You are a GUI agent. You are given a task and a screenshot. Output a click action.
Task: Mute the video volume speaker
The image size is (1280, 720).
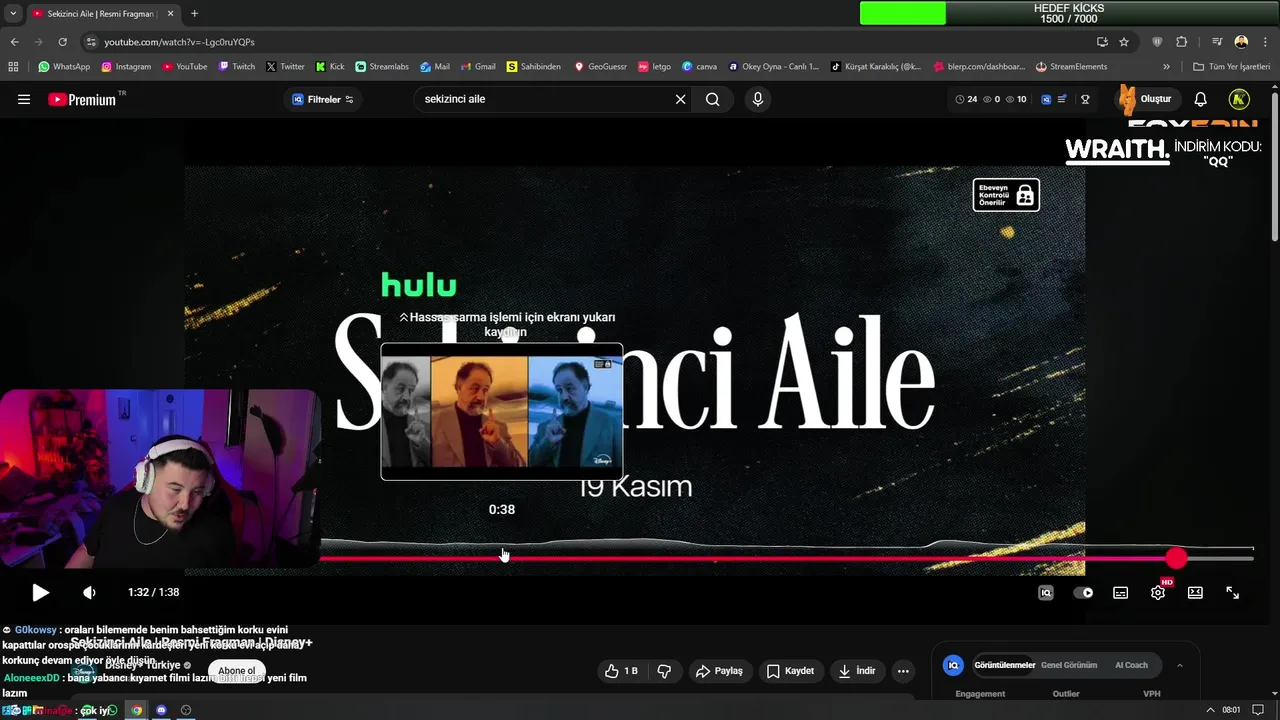89,592
